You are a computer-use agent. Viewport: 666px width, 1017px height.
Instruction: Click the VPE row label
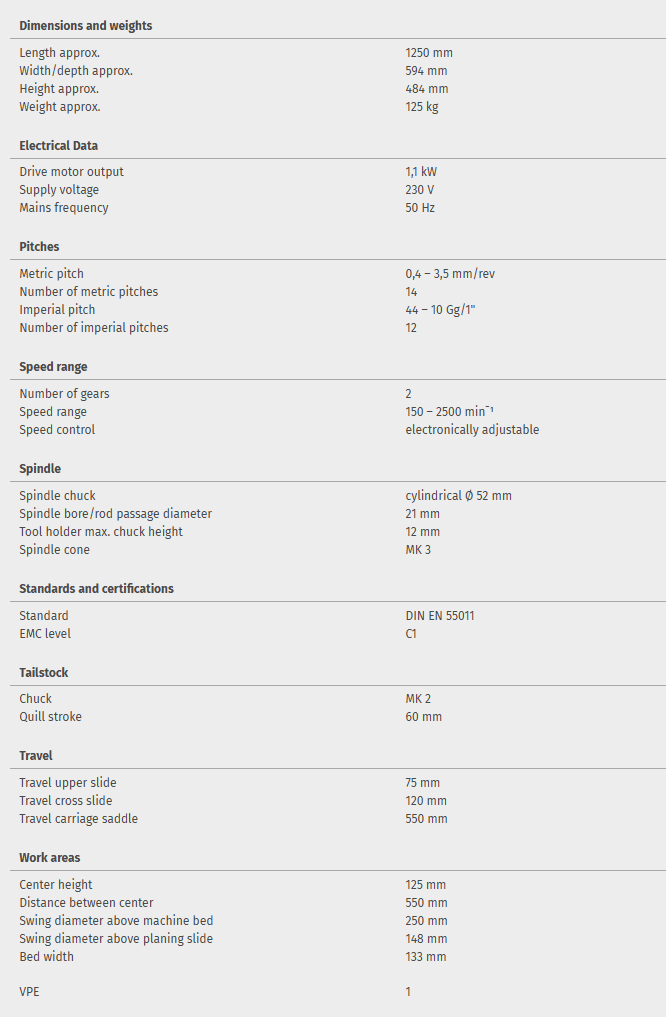tap(30, 992)
